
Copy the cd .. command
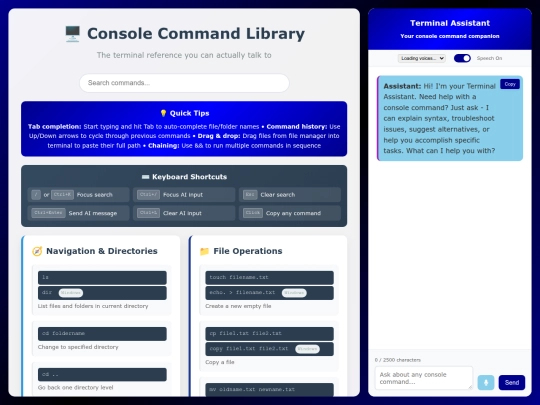coord(102,374)
